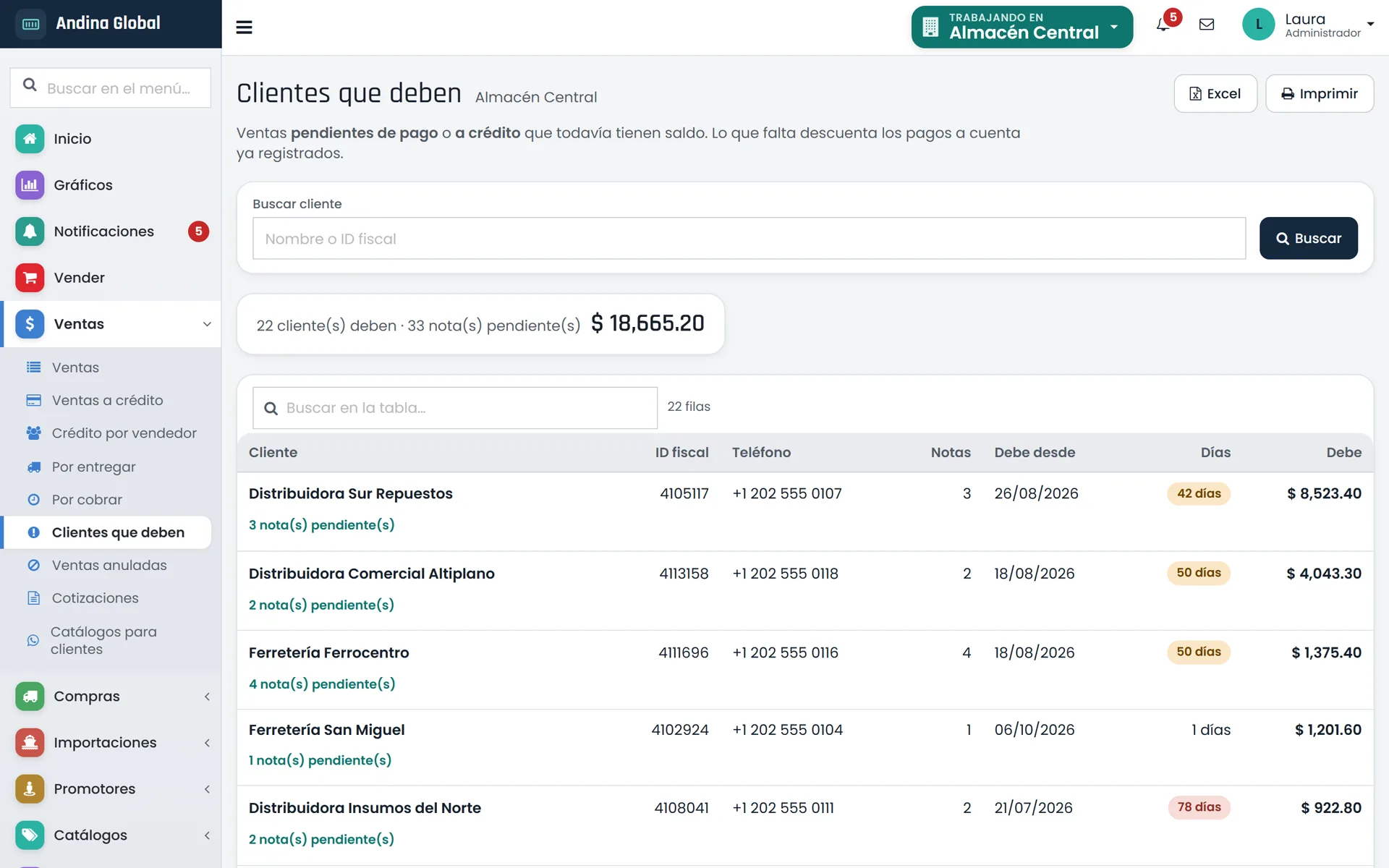Expand the Catálogos section

pyautogui.click(x=111, y=835)
